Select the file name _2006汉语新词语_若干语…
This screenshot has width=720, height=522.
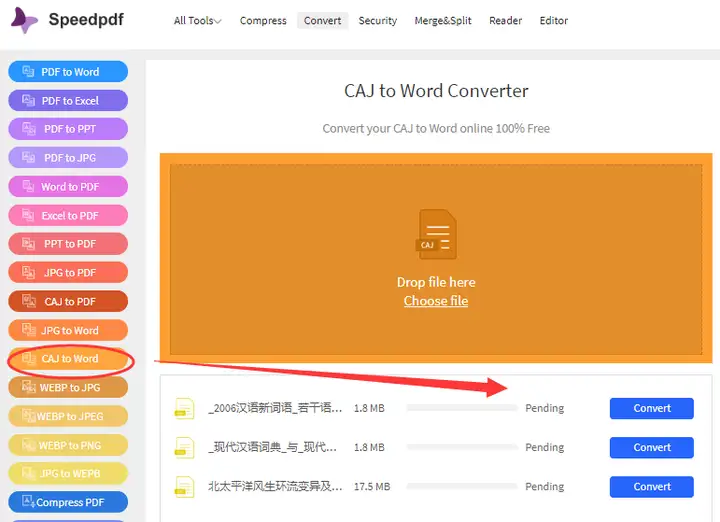tap(275, 408)
